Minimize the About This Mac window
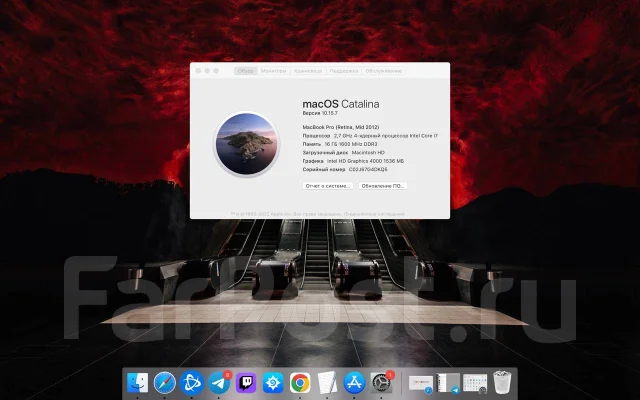 click(x=207, y=71)
